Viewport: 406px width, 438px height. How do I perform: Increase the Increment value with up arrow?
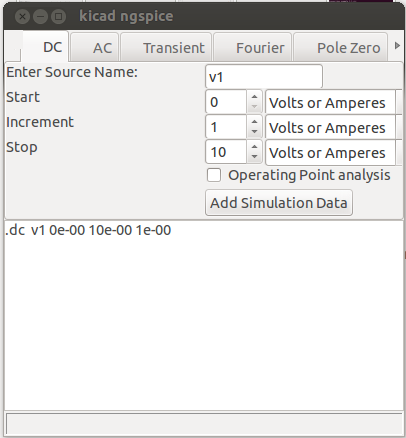point(254,122)
